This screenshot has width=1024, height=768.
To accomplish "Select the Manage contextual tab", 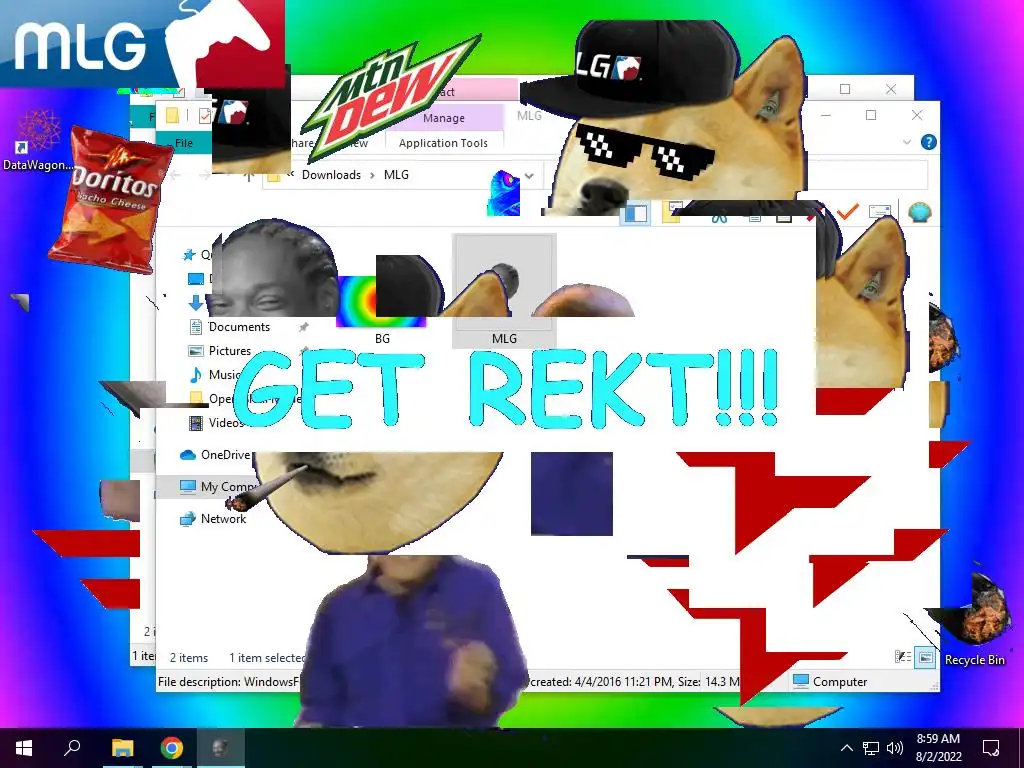I will 443,118.
